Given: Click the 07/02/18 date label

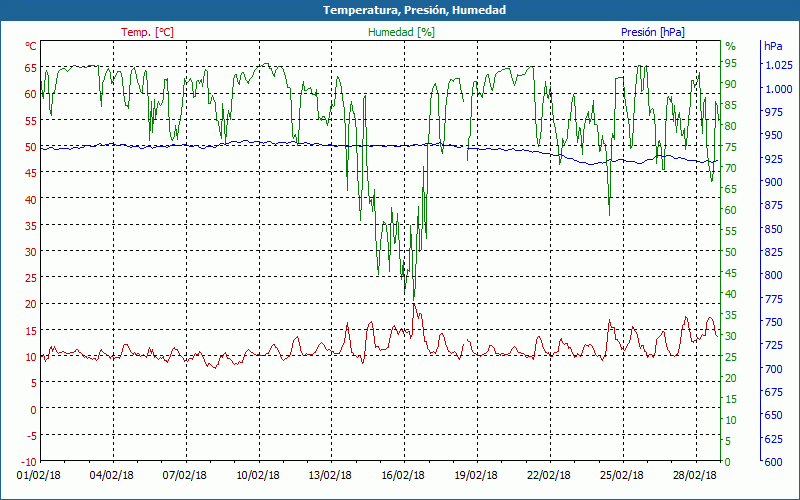Looking at the screenshot, I should [185, 476].
